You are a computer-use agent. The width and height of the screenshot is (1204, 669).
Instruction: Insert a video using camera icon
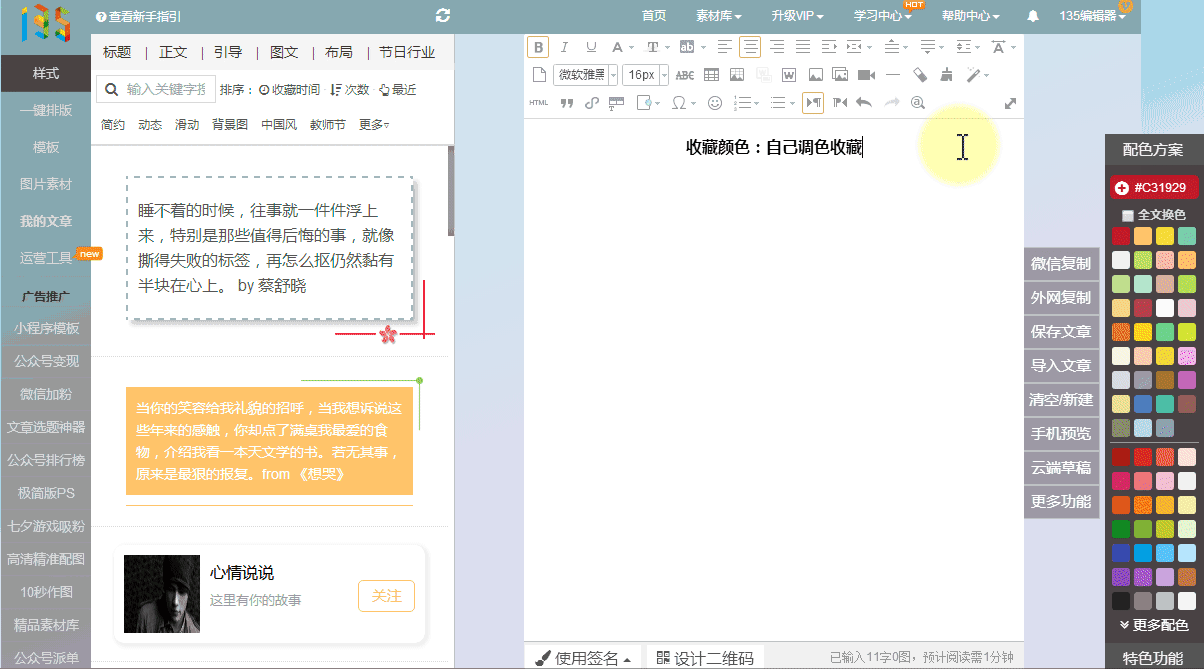(x=866, y=75)
